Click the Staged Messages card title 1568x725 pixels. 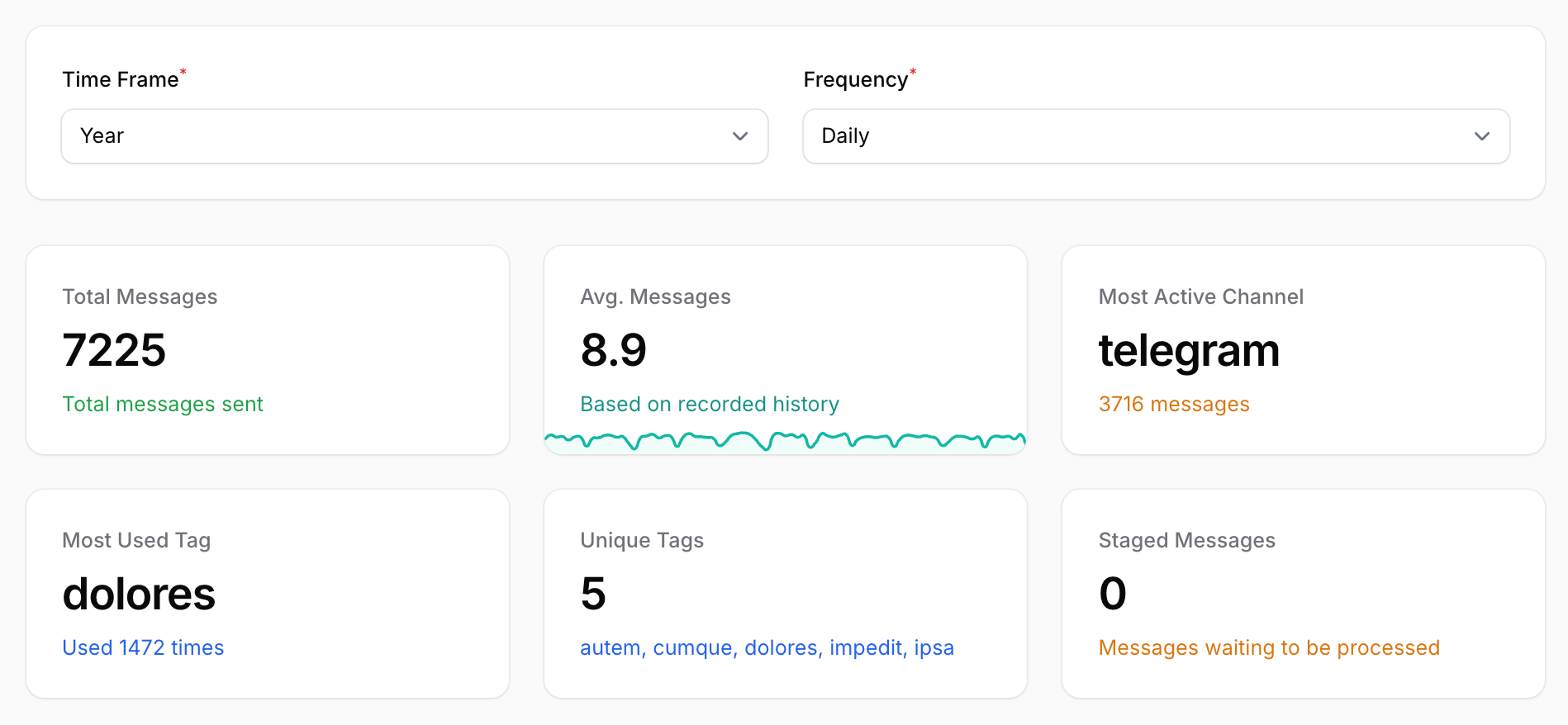pos(1187,540)
